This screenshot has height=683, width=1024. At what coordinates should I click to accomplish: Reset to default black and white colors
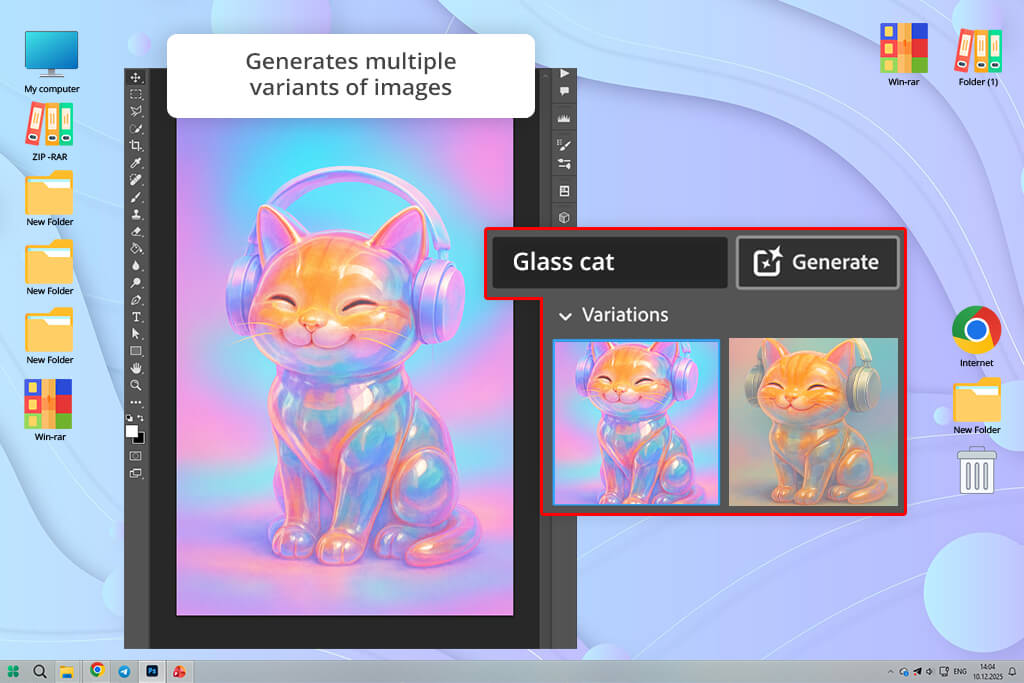(x=129, y=418)
